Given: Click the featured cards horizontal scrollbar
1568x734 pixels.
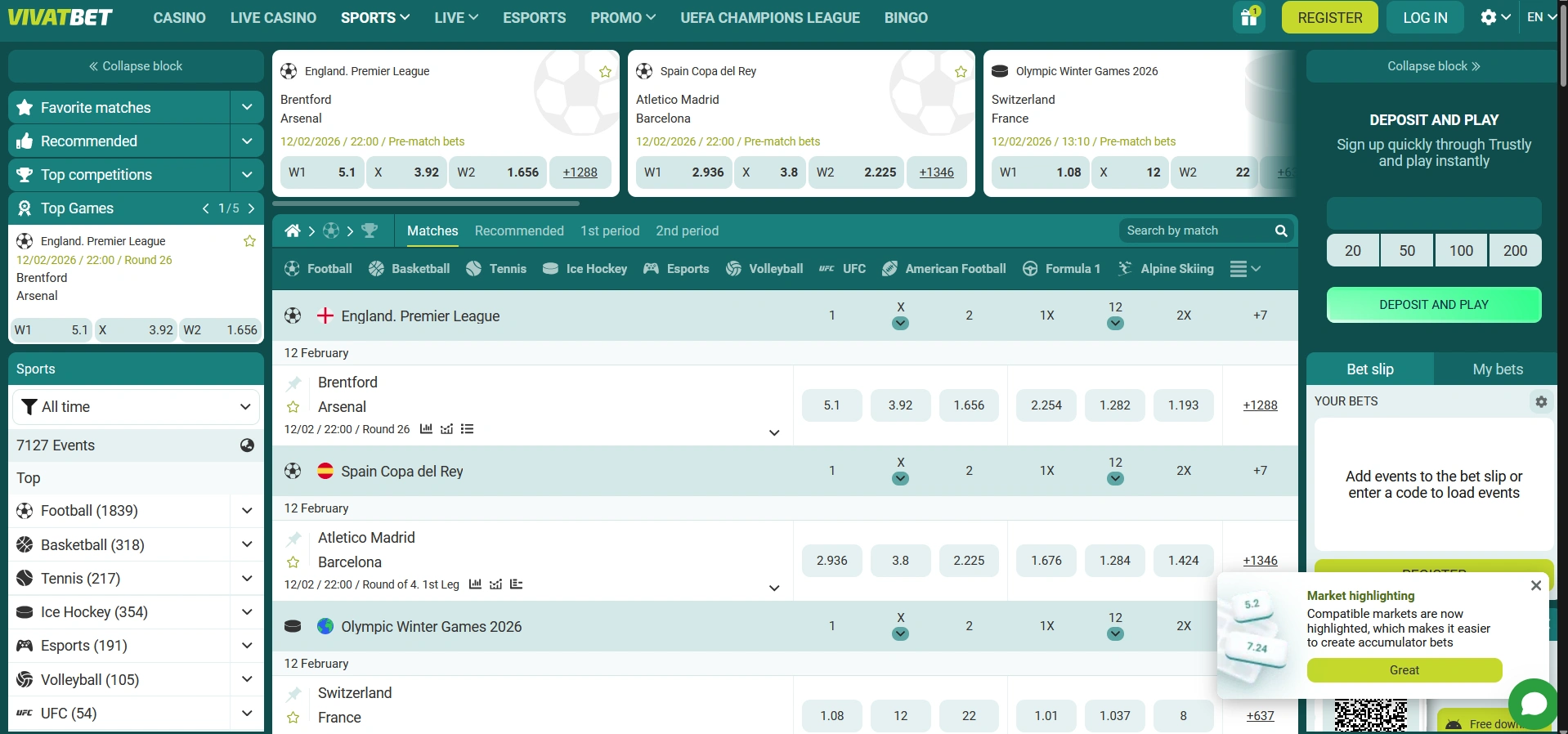Looking at the screenshot, I should pyautogui.click(x=426, y=203).
